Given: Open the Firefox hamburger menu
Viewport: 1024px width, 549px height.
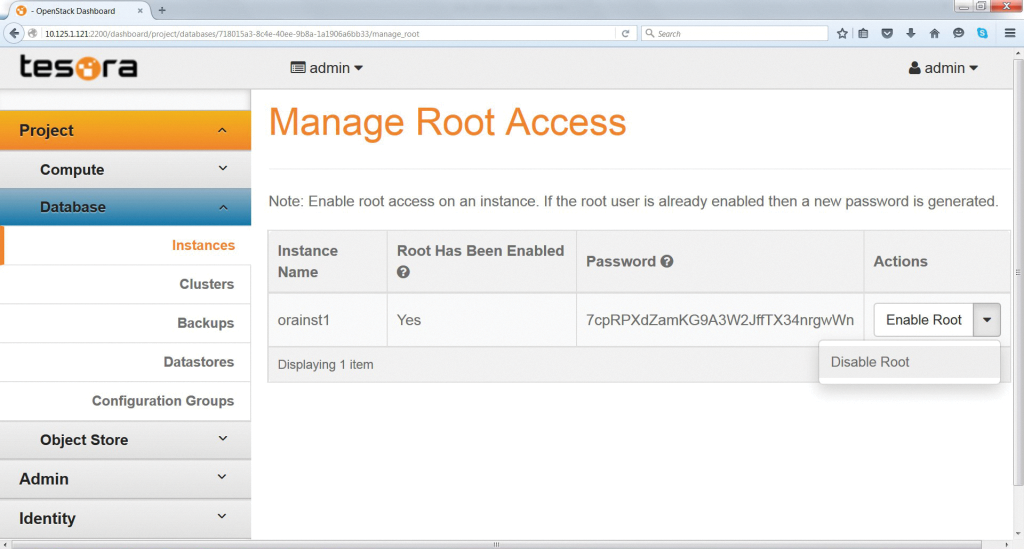Looking at the screenshot, I should [1010, 33].
